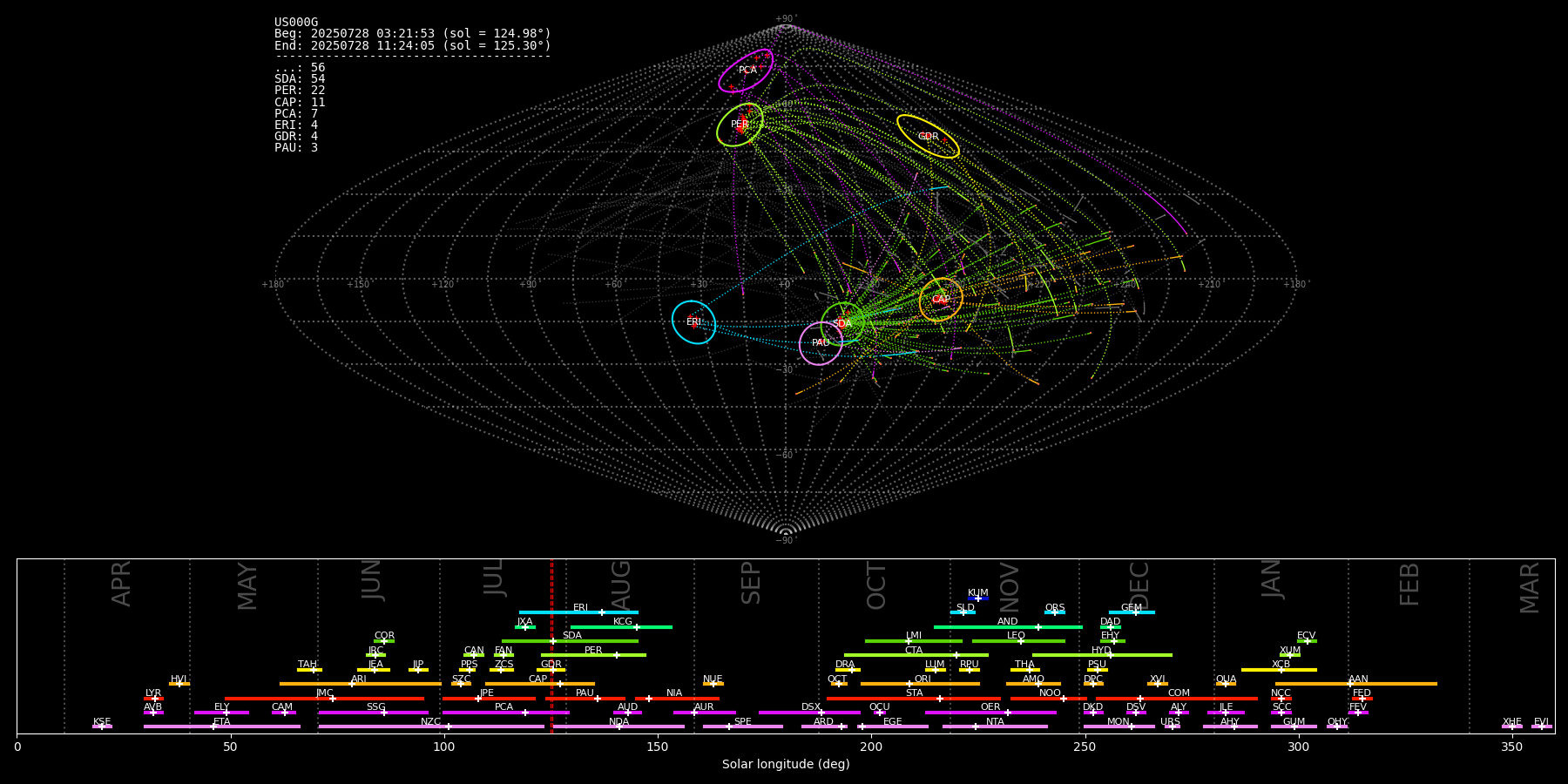Click the 'CAP: 11' count in the legend
This screenshot has width=1568, height=784.
click(x=300, y=102)
